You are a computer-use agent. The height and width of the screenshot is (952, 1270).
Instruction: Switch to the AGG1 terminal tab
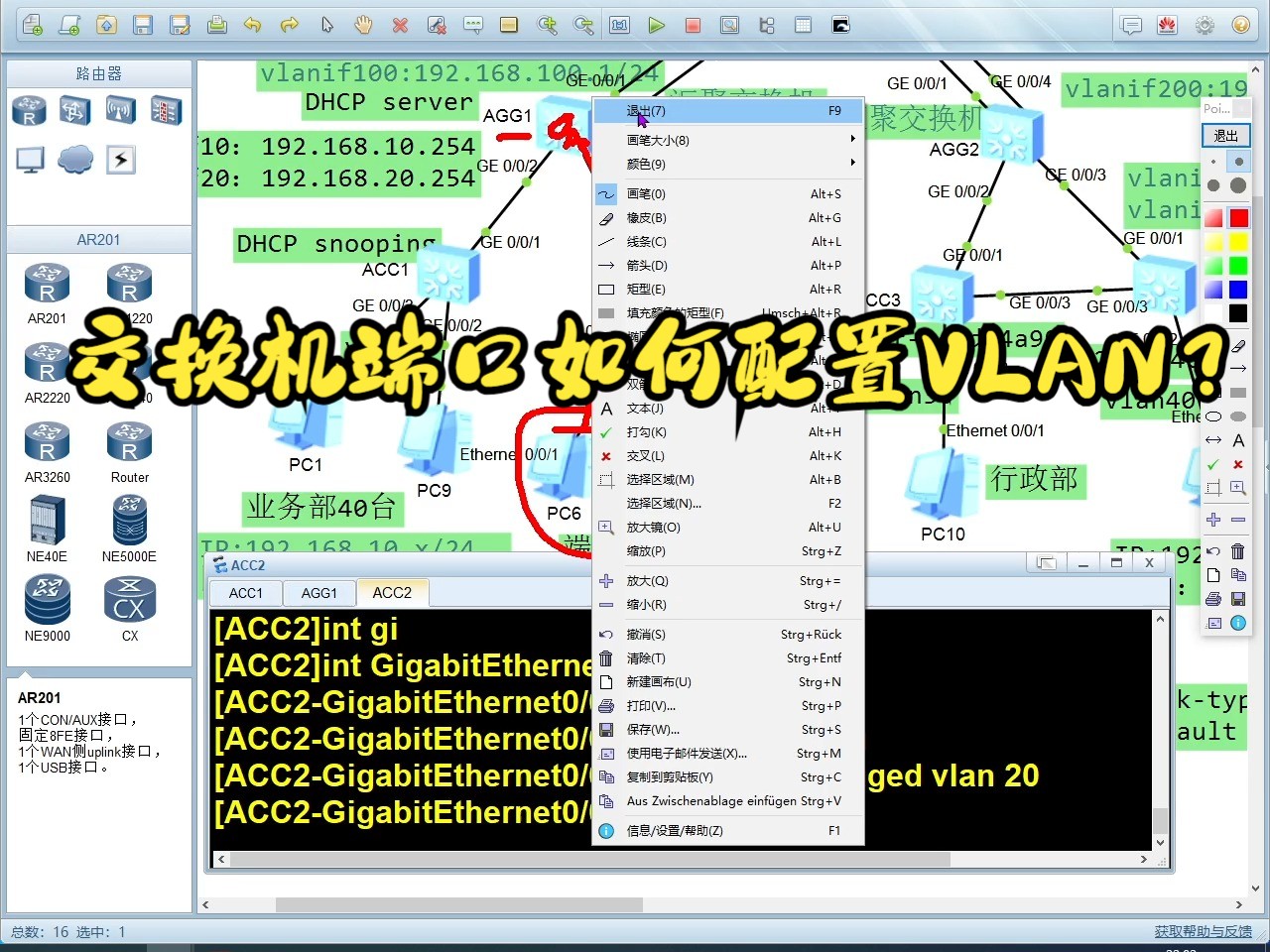pos(318,593)
